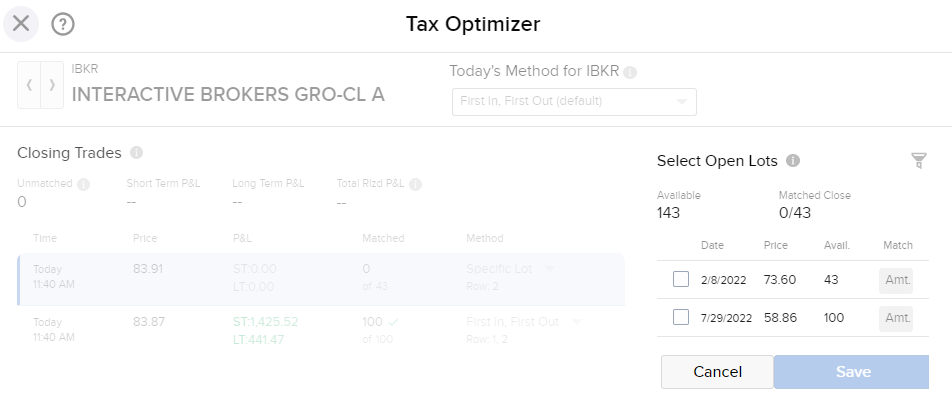952x418 pixels.
Task: Open Today's Method dropdown for IBKR
Action: 574,102
